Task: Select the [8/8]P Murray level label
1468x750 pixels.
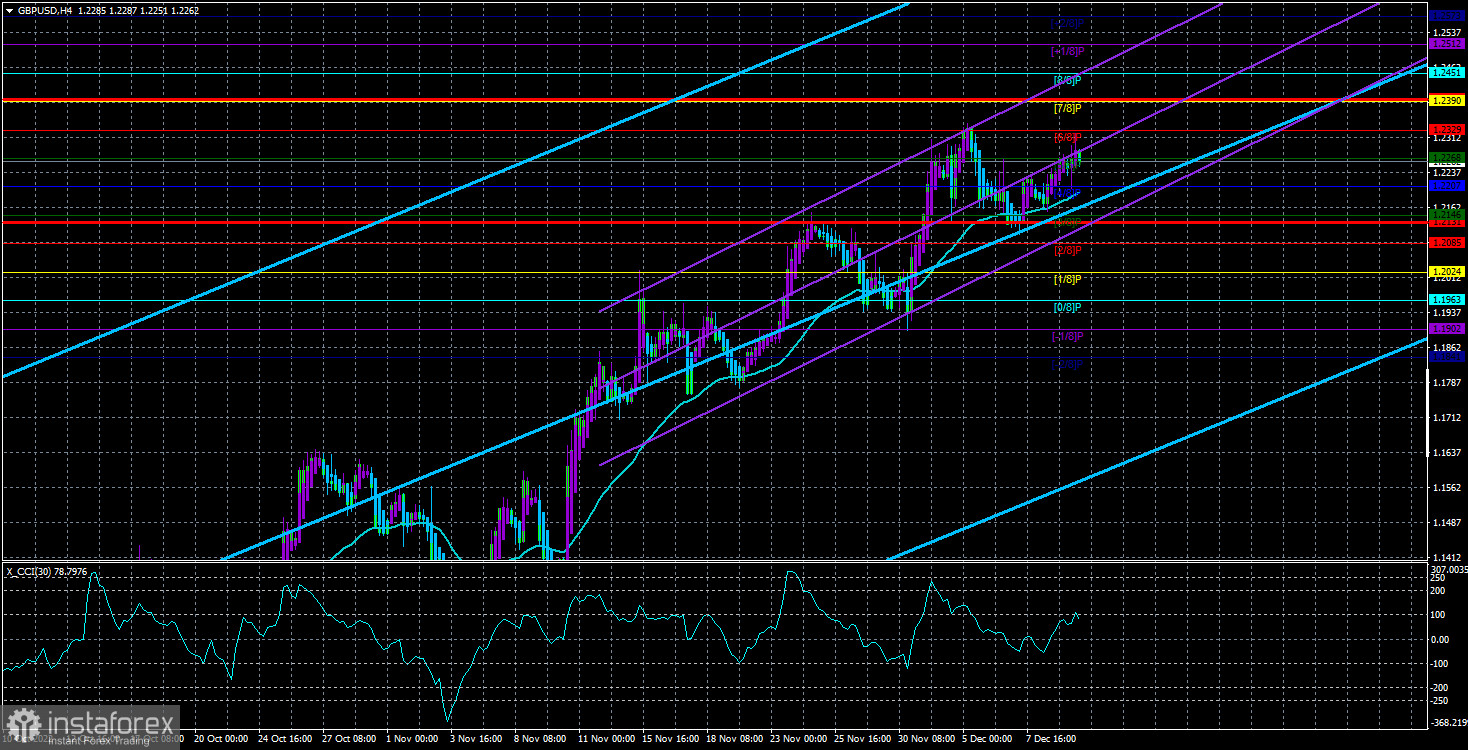Action: (1067, 80)
